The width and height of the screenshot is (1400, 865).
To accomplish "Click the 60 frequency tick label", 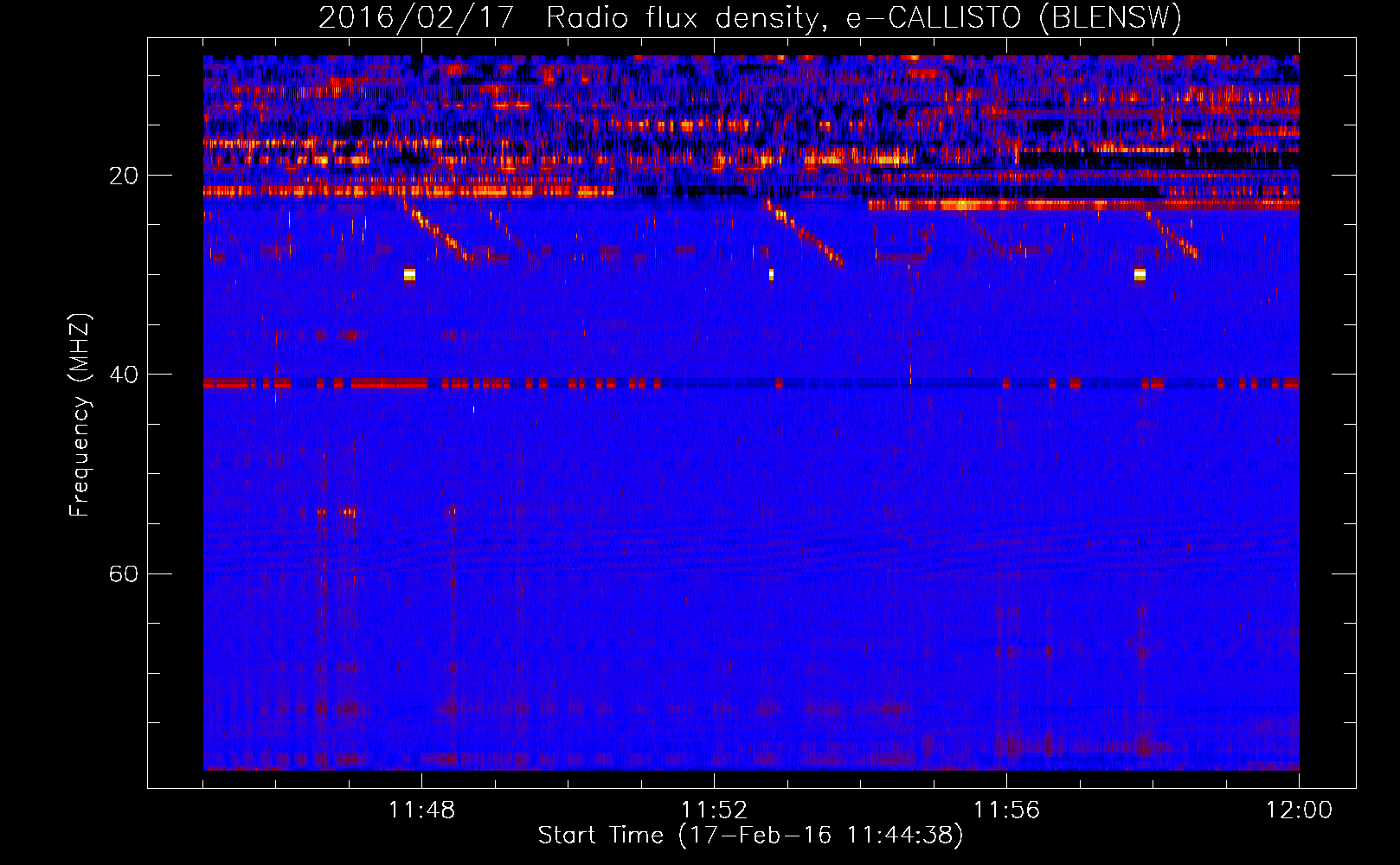I will pos(123,574).
